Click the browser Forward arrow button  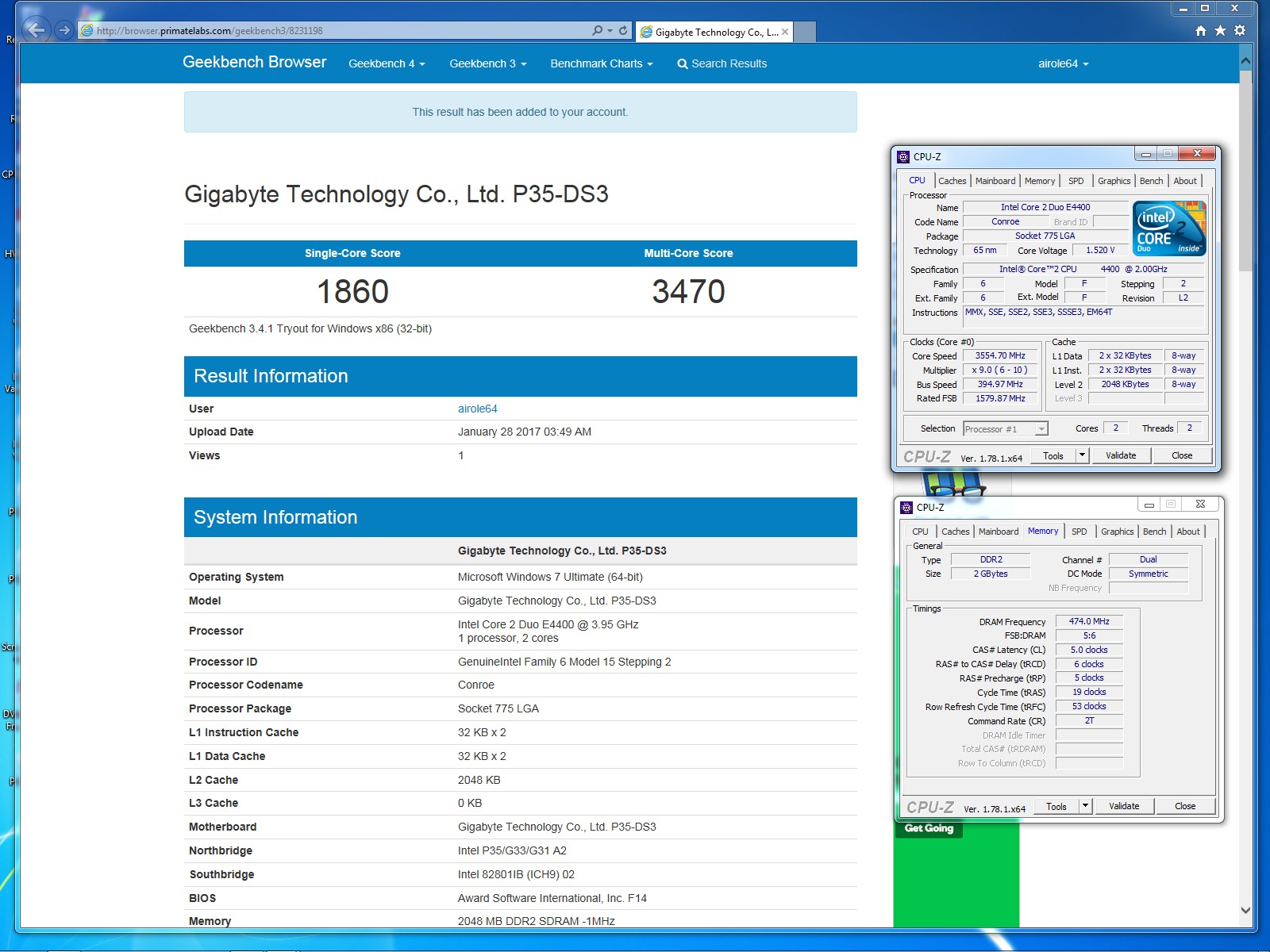coord(64,30)
